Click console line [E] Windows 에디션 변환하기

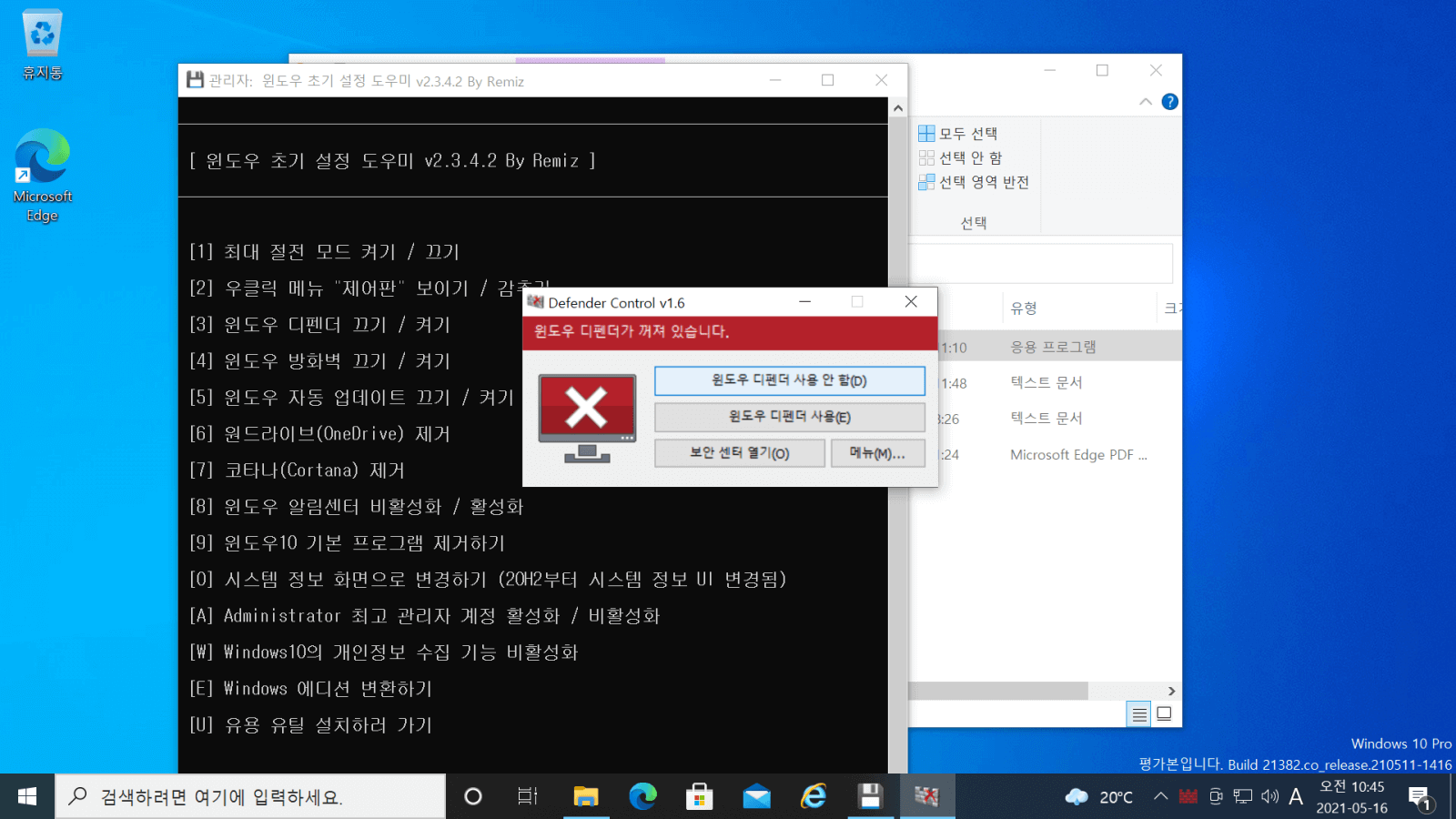(310, 688)
